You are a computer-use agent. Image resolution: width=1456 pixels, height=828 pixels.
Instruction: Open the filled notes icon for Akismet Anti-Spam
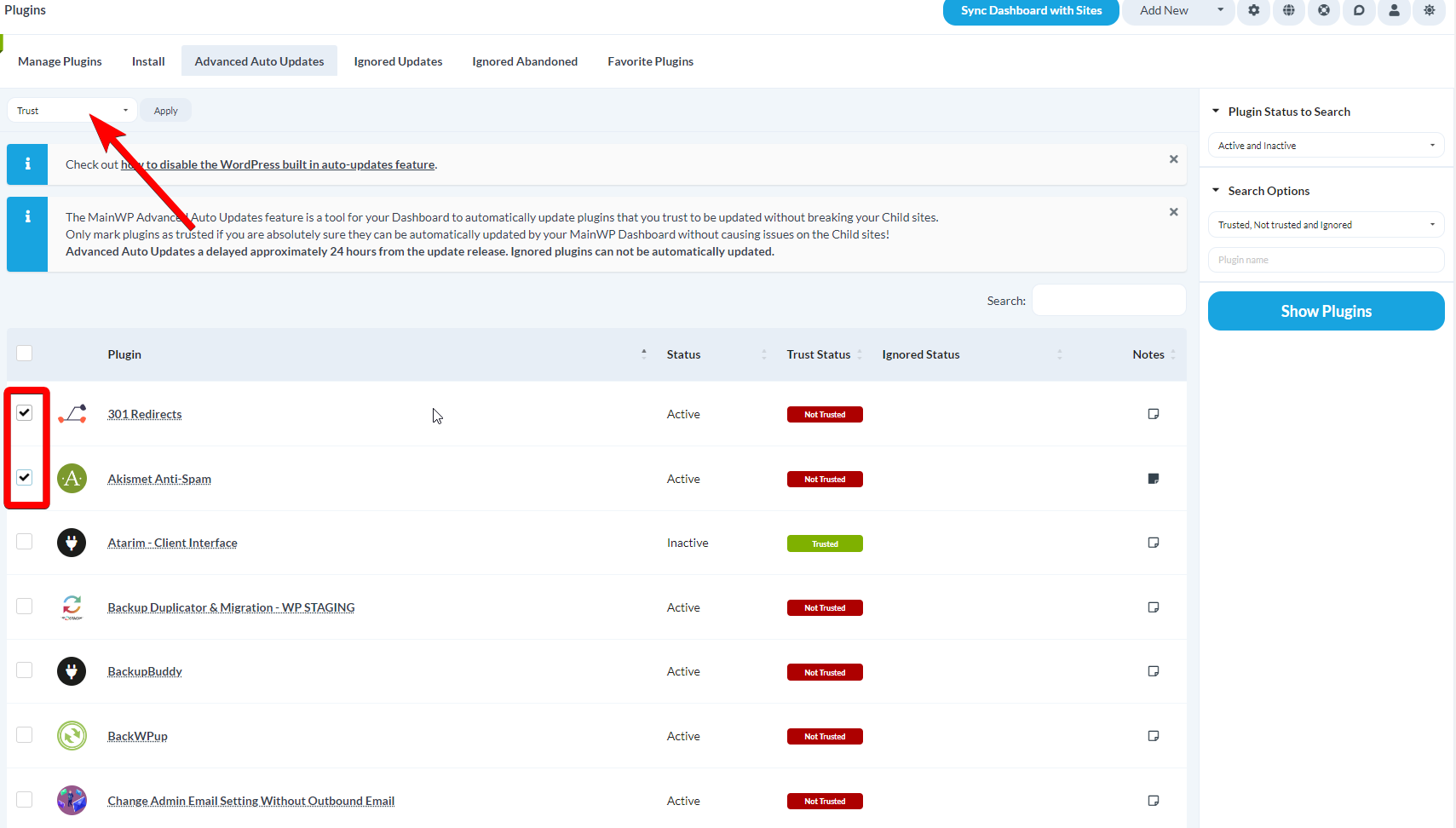1153,478
